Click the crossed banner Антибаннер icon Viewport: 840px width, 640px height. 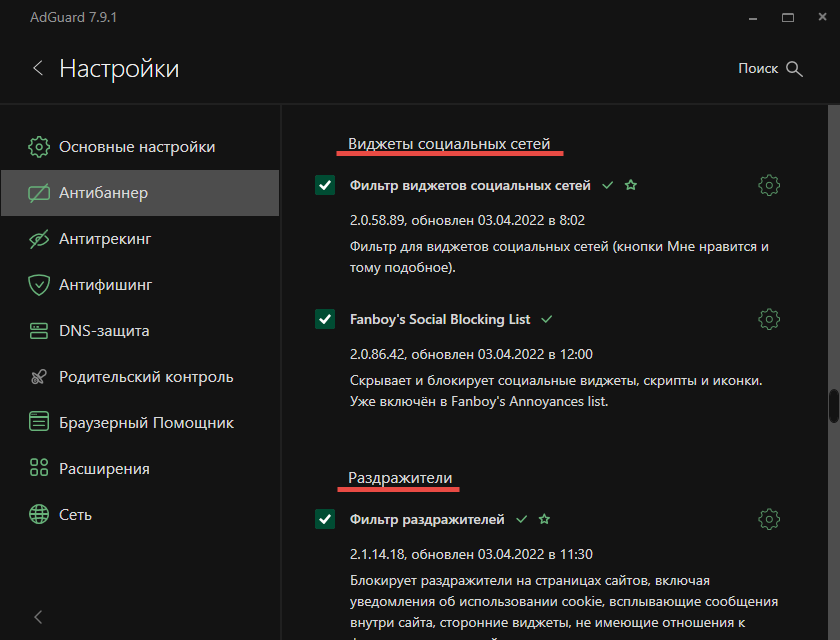coord(39,193)
